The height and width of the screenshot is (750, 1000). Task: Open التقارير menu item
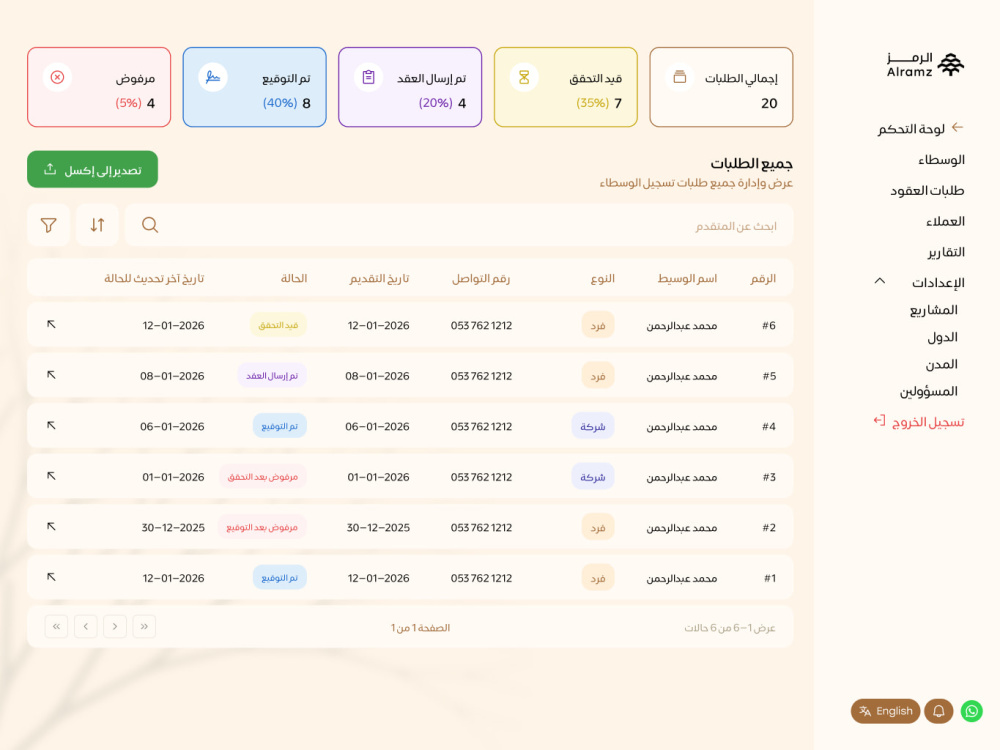click(946, 252)
